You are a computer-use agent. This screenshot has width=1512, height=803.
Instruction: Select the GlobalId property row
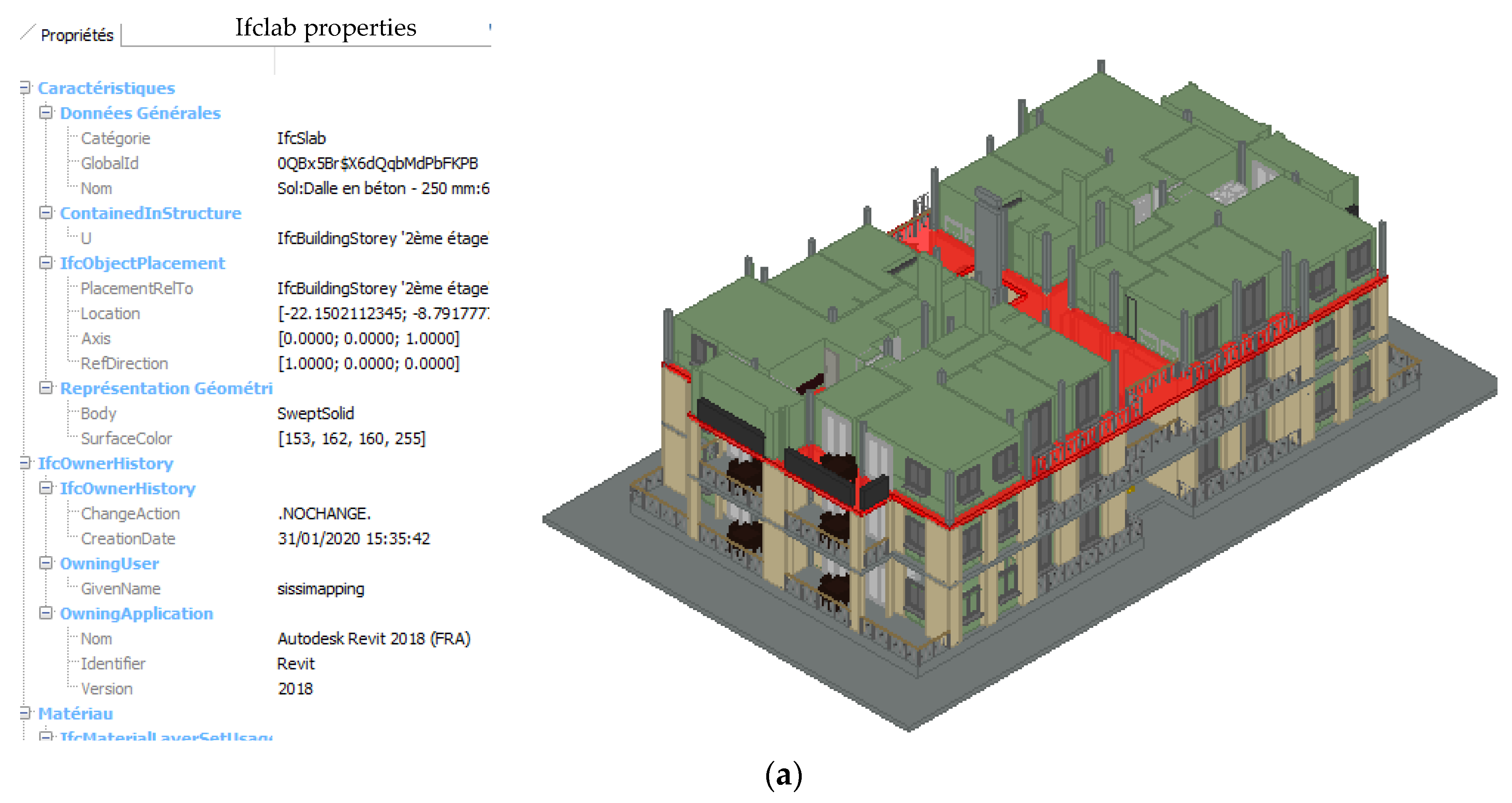coord(110,163)
